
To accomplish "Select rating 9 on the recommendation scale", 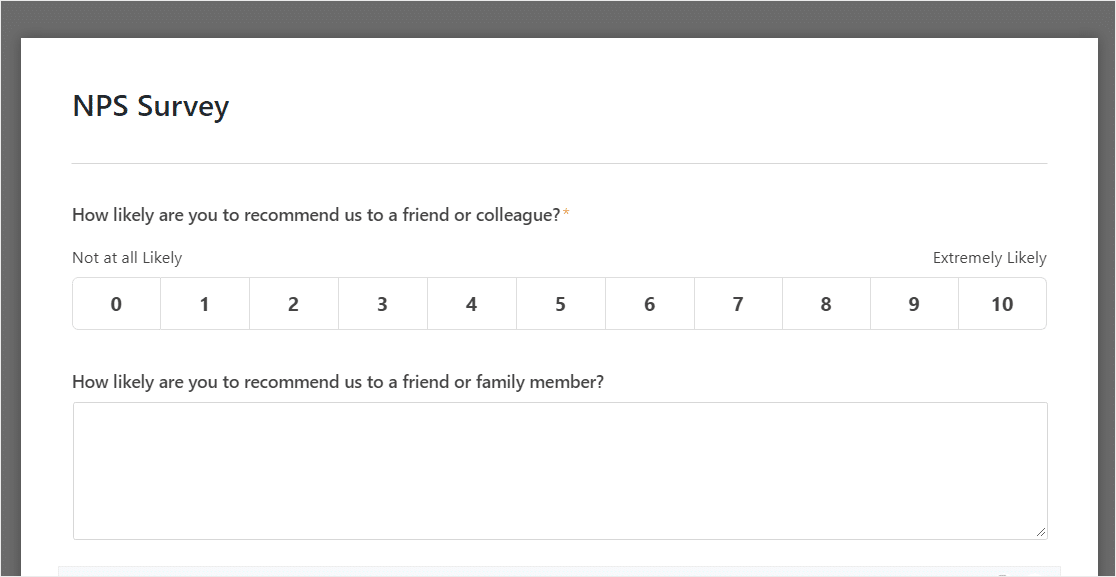I will point(915,304).
